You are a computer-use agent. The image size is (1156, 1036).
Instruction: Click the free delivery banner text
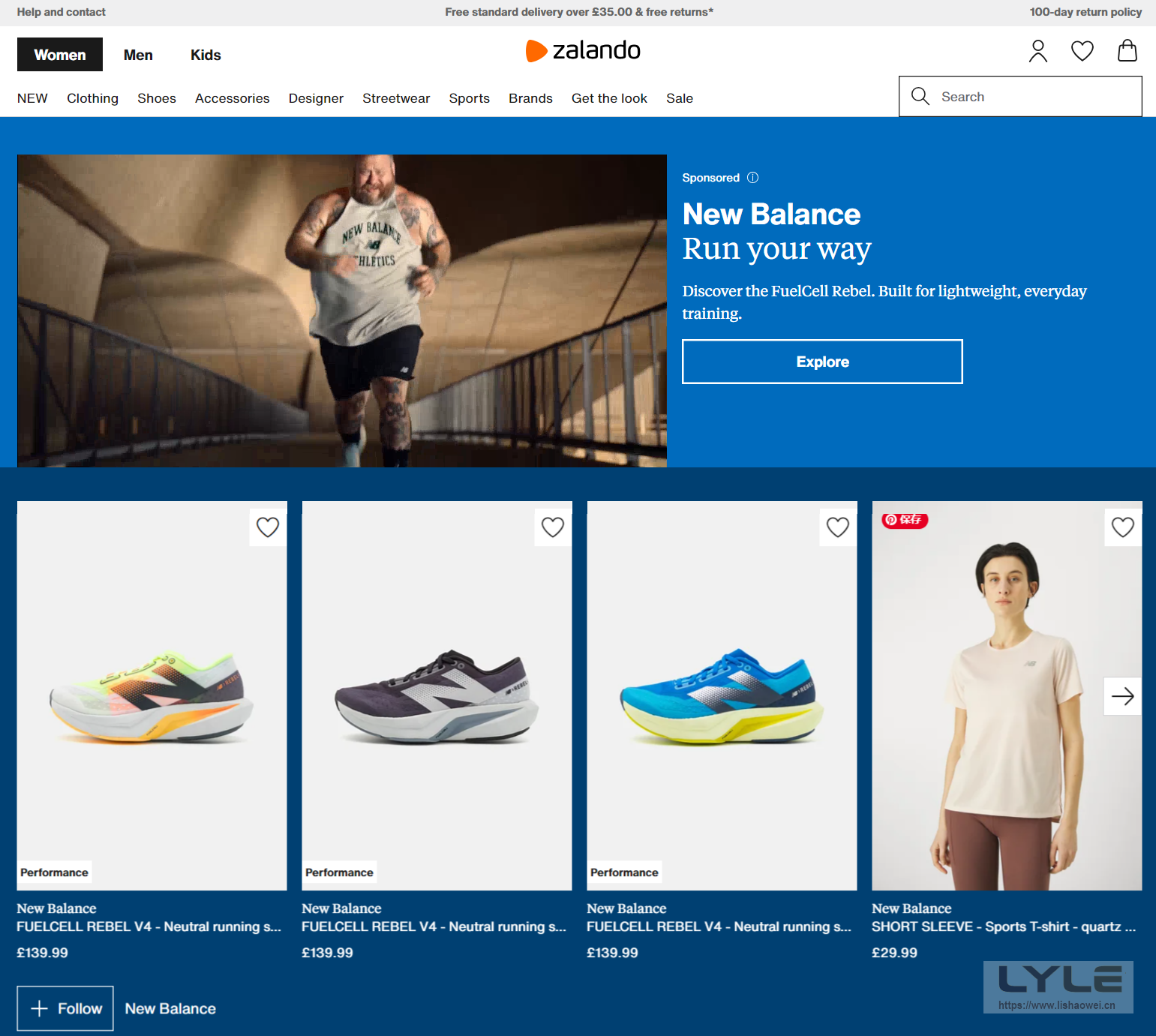point(579,12)
